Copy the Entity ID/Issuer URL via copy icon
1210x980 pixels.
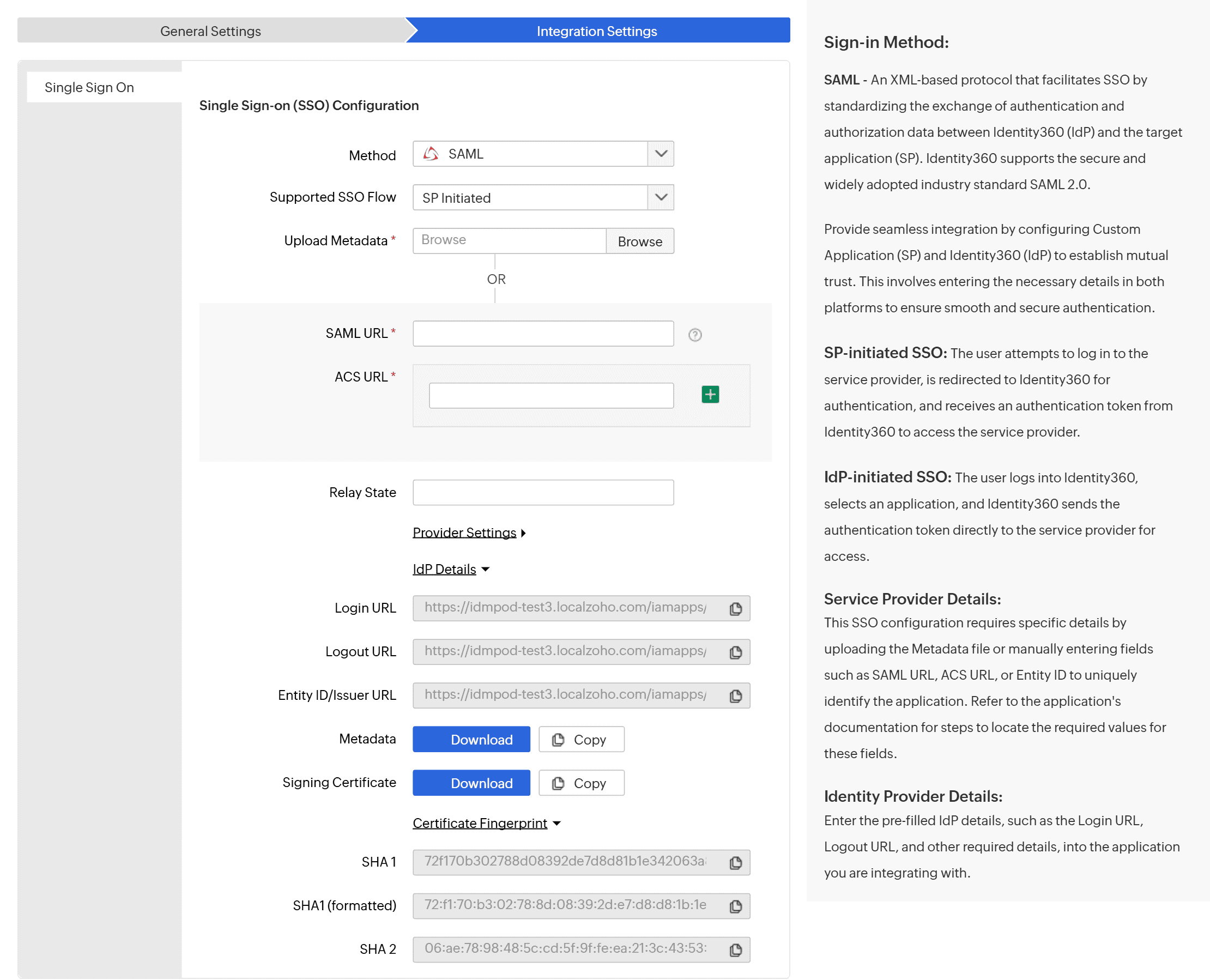point(735,695)
